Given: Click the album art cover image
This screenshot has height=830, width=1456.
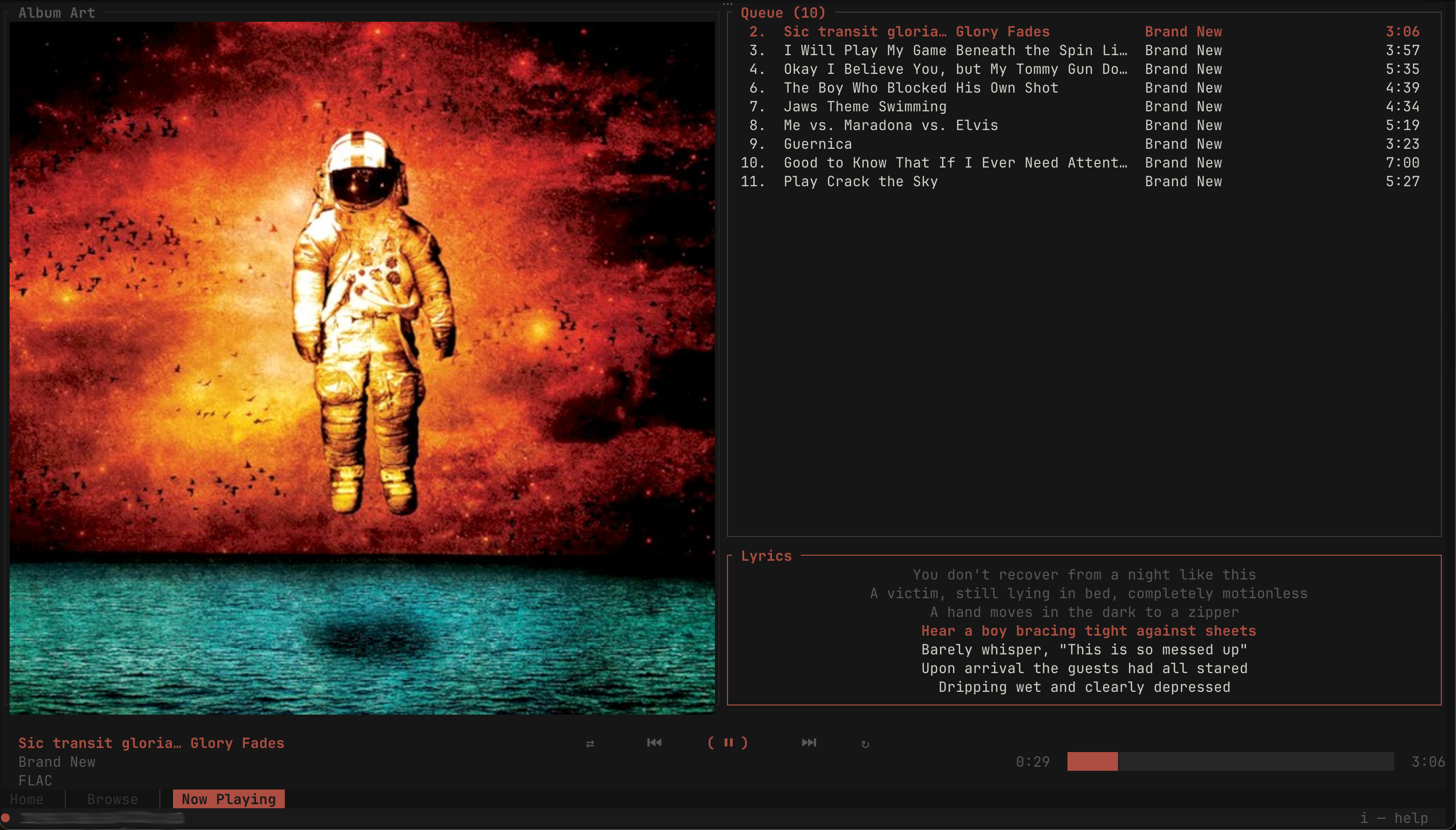Looking at the screenshot, I should point(362,368).
